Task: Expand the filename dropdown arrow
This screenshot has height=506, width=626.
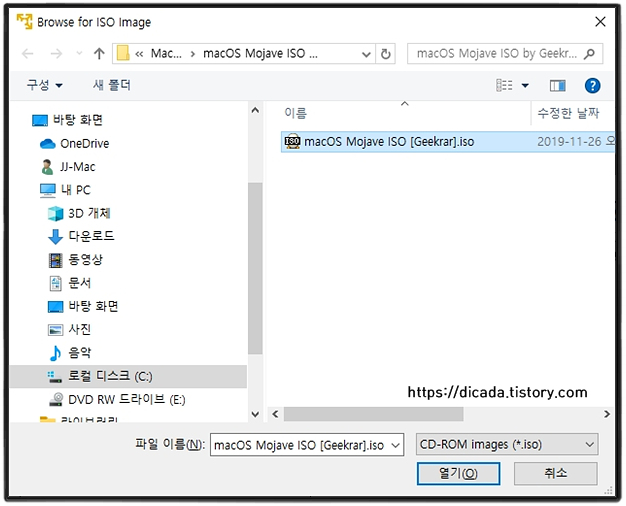Action: [395, 445]
